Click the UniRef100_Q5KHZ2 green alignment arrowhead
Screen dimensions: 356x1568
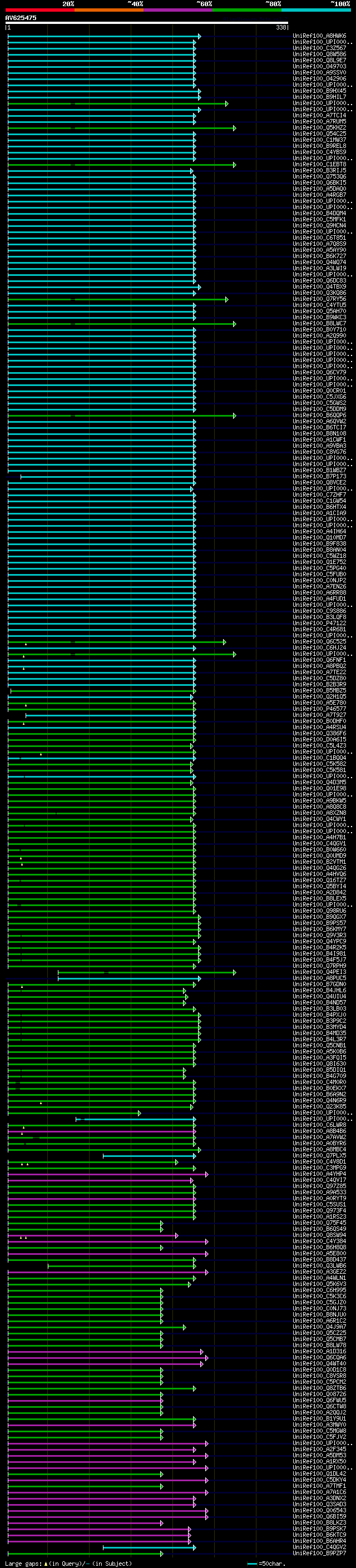(234, 128)
